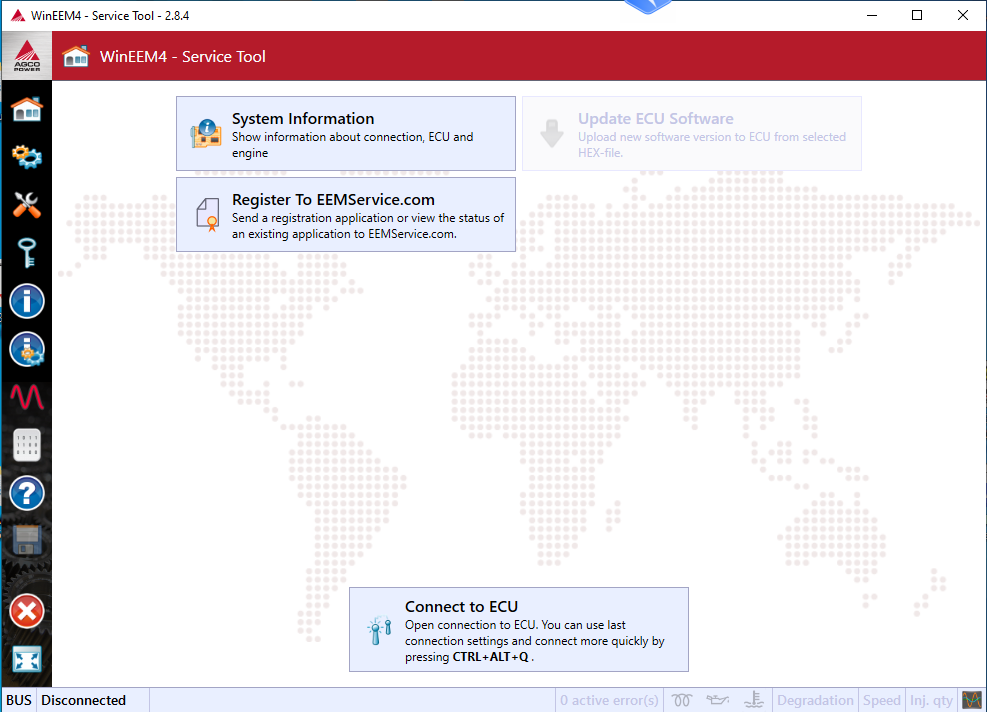Click the Degradation status indicator
This screenshot has height=712, width=987.
815,700
